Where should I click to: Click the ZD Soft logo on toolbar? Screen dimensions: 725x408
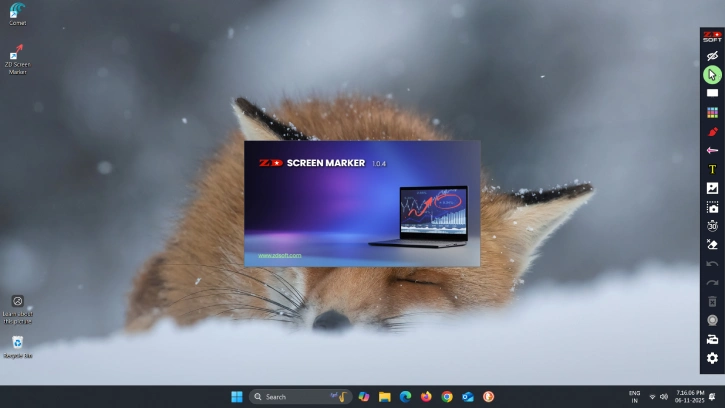pos(712,37)
